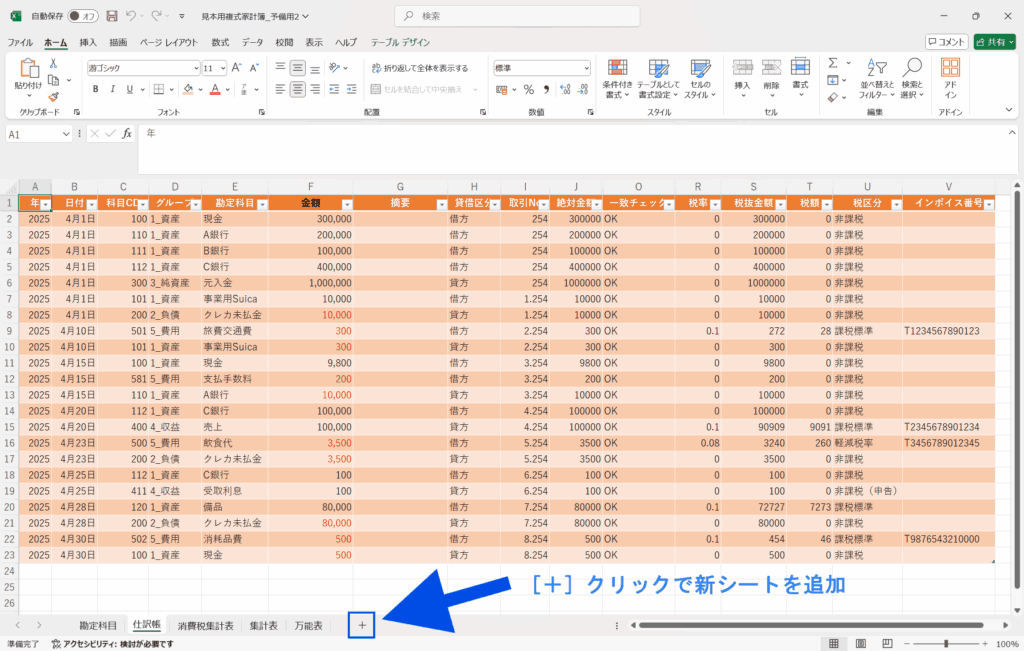Open filter dropdown for 税区分 column

tap(896, 204)
